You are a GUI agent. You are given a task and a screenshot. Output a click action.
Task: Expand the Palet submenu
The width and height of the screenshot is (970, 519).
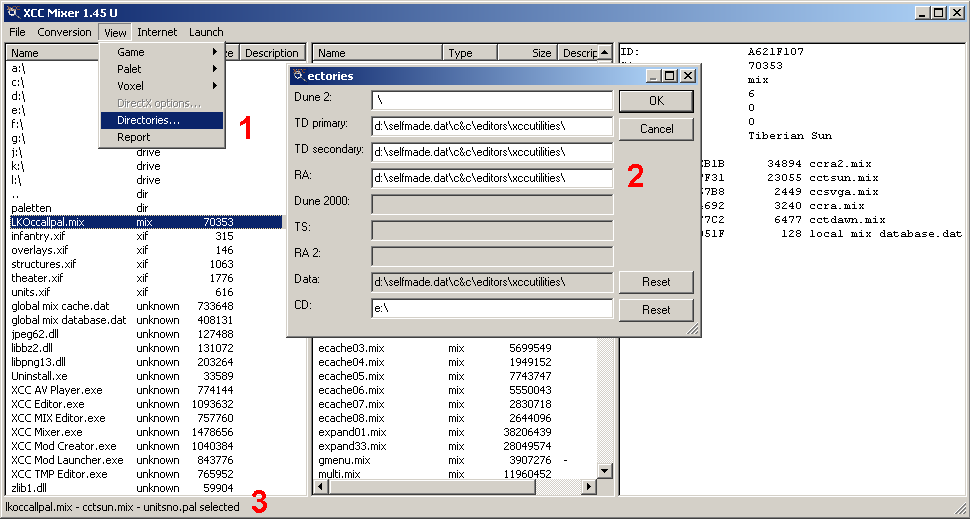[x=161, y=69]
